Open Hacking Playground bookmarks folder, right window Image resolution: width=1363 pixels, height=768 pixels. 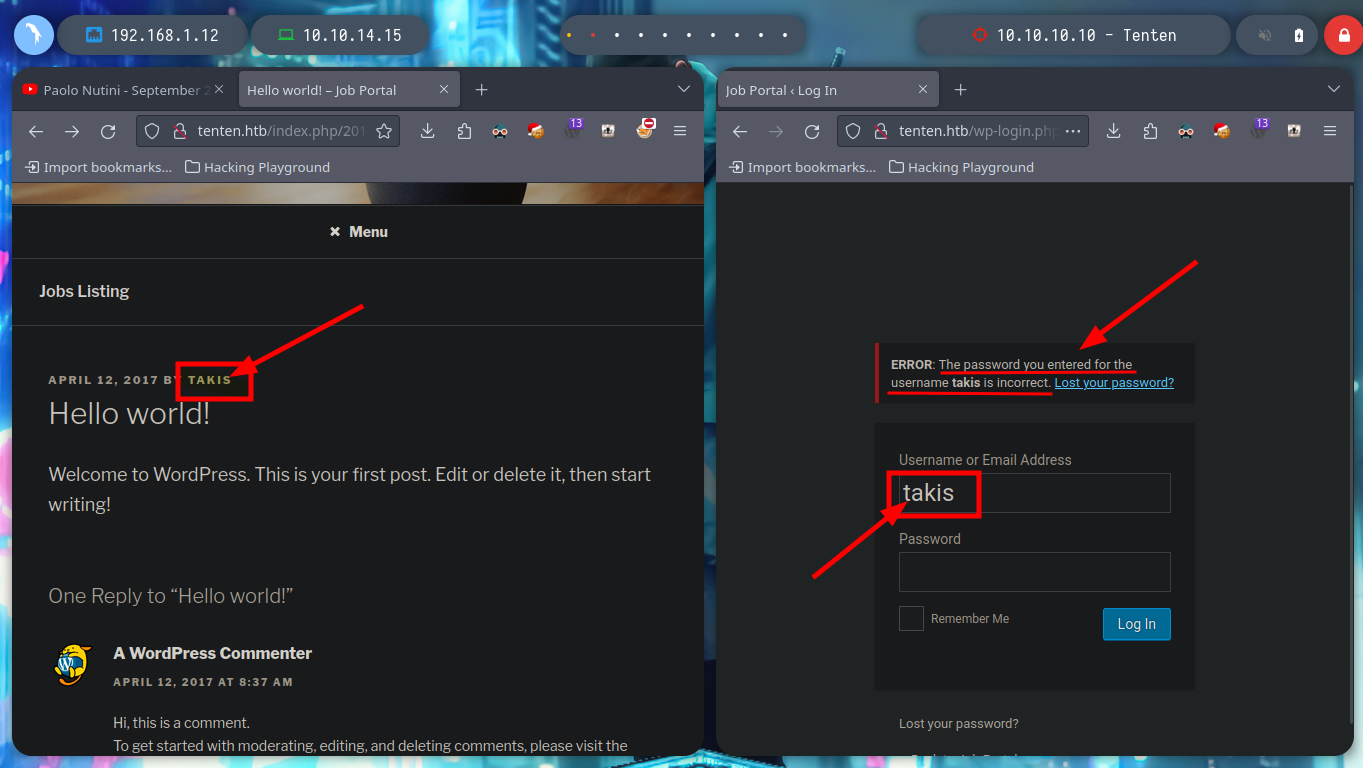click(x=962, y=167)
